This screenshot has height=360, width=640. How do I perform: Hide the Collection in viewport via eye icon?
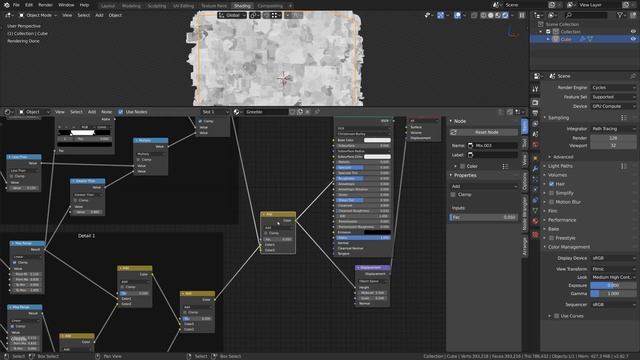click(633, 31)
